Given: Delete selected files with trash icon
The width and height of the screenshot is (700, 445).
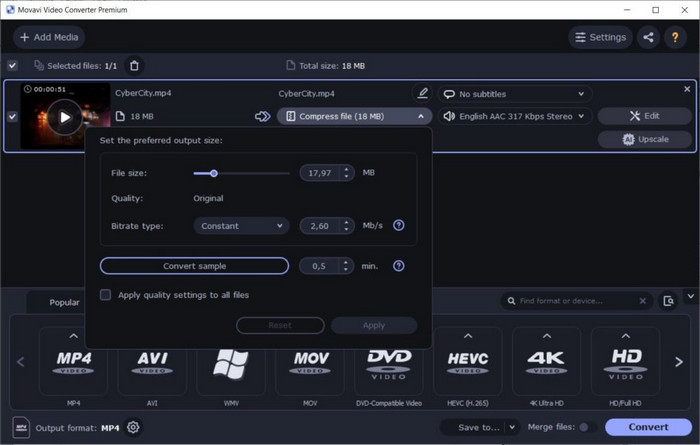Looking at the screenshot, I should [134, 66].
